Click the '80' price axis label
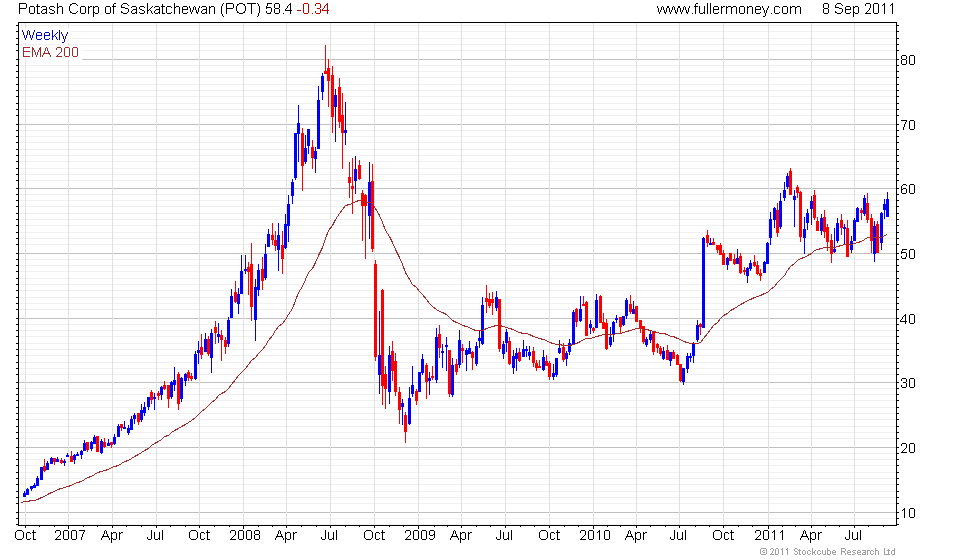 pyautogui.click(x=908, y=61)
